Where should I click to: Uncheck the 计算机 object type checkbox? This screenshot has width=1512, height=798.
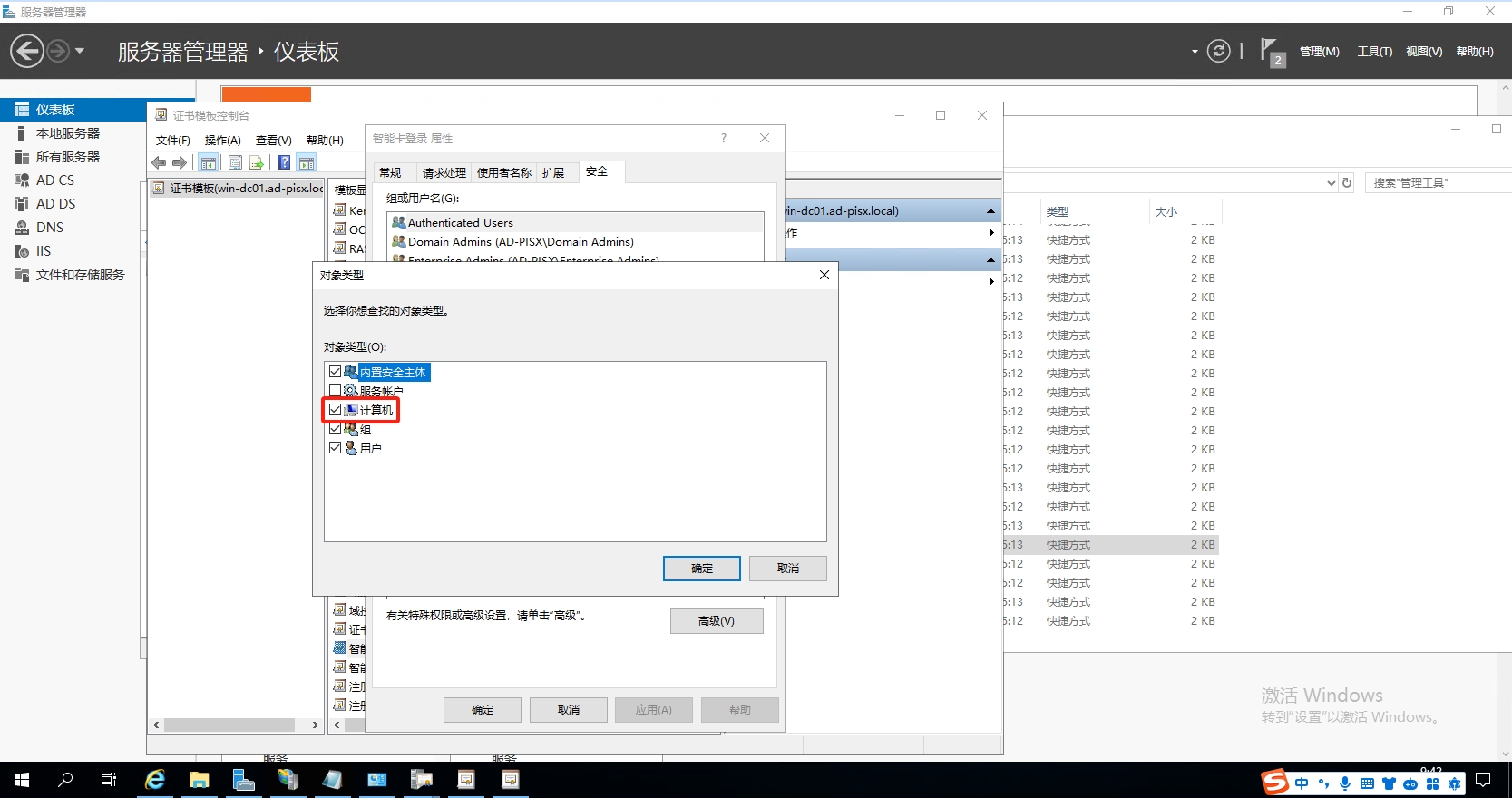336,410
